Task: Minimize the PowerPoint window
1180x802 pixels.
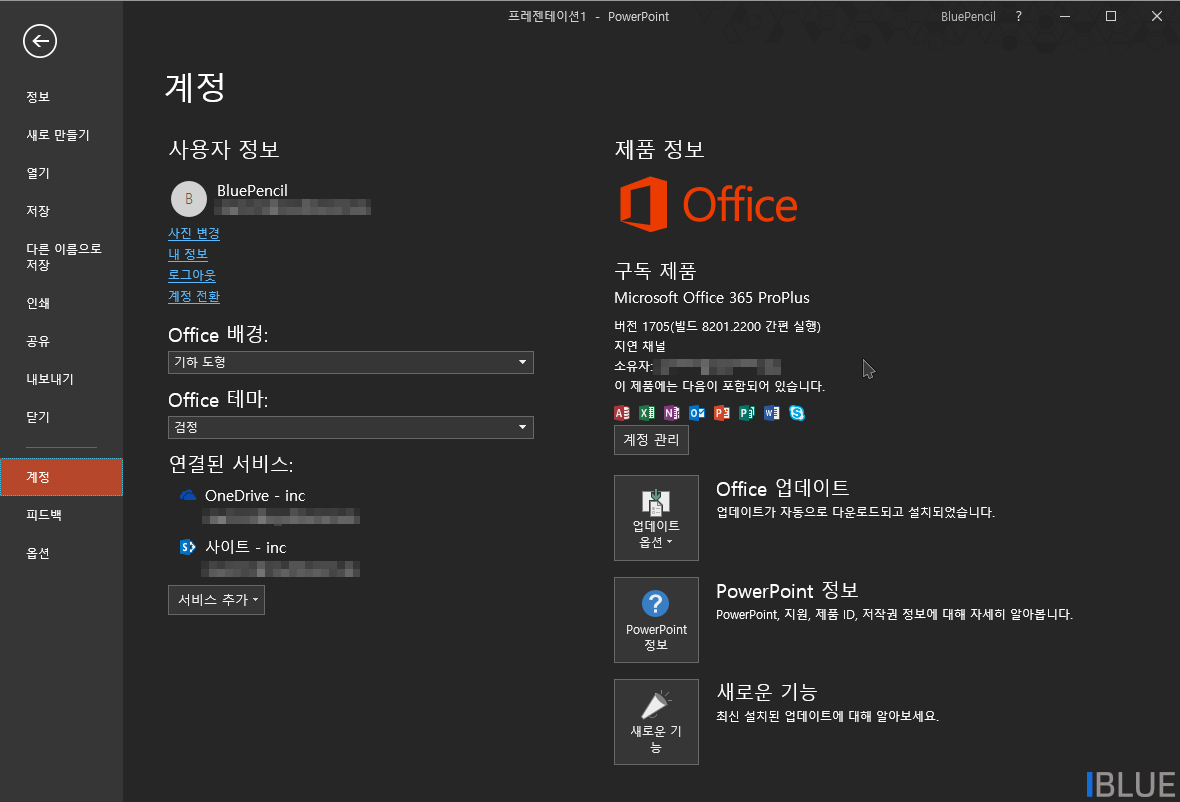Action: pos(1065,16)
